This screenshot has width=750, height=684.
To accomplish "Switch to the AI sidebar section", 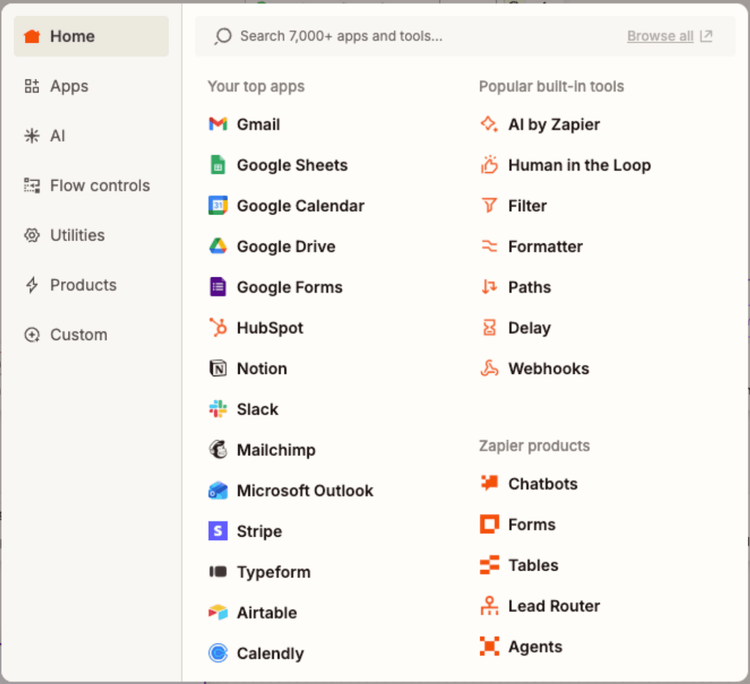I will pos(57,136).
